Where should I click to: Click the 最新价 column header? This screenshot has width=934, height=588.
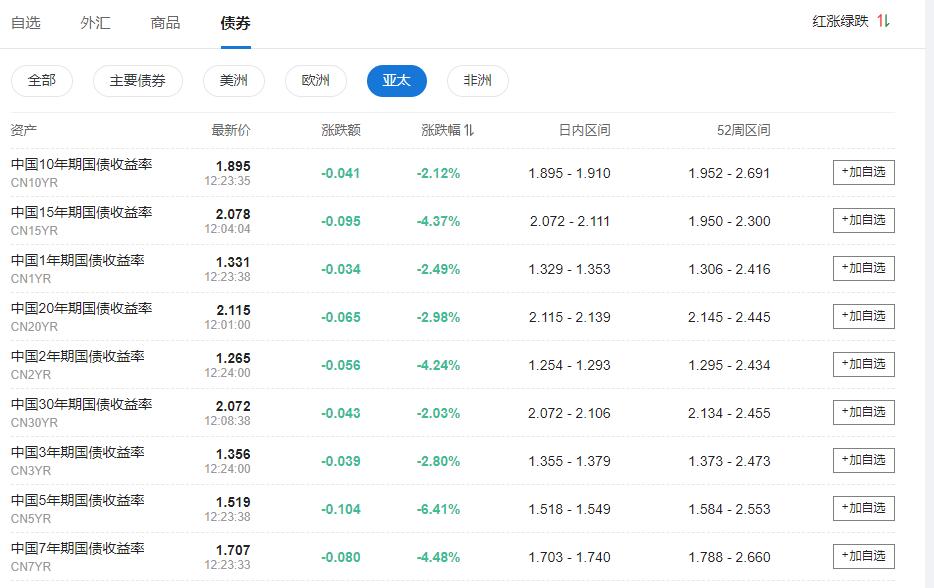pyautogui.click(x=231, y=130)
